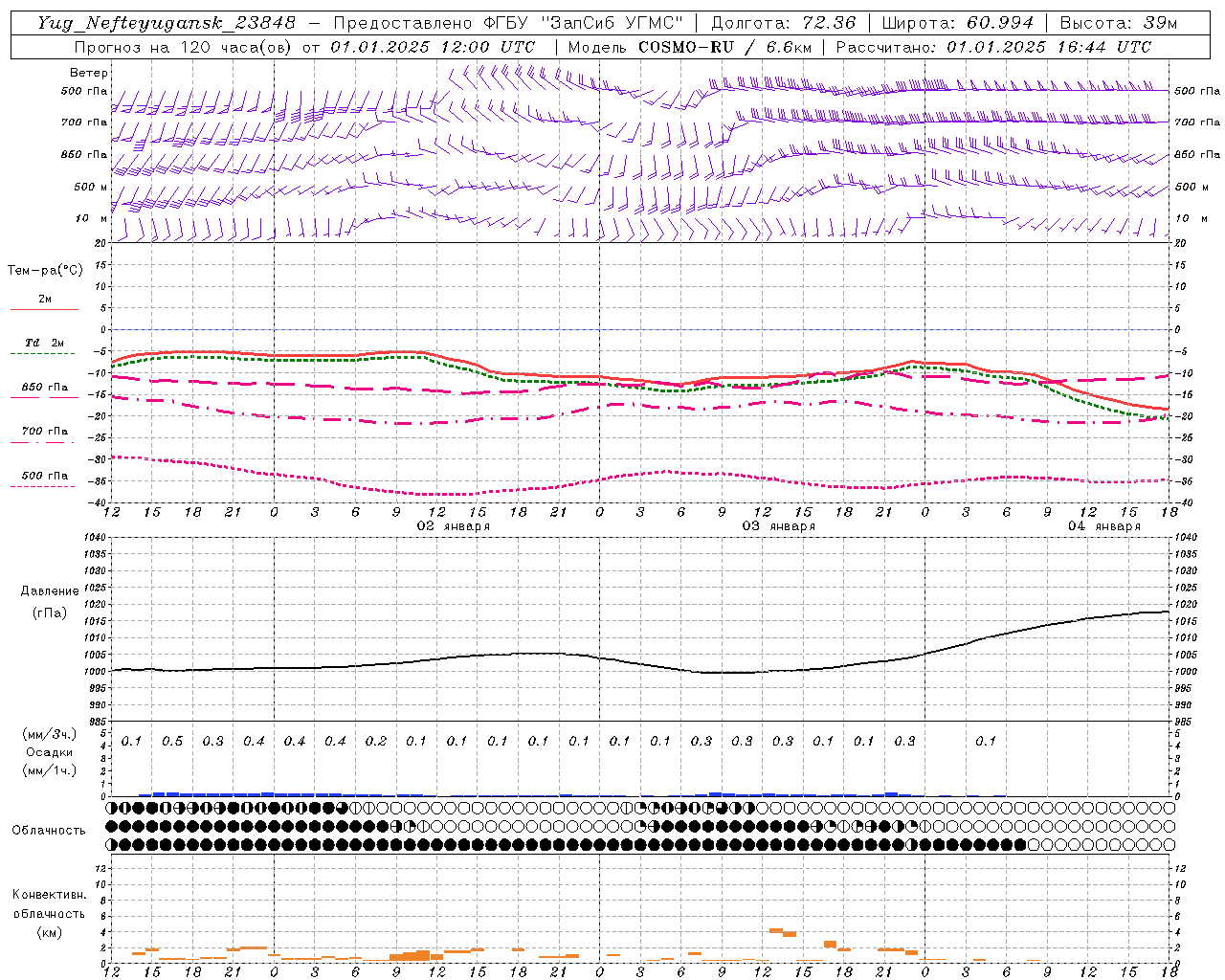This screenshot has height=980, width=1225.
Task: Click '(гПа)' unit under Давление
Action: (50, 613)
